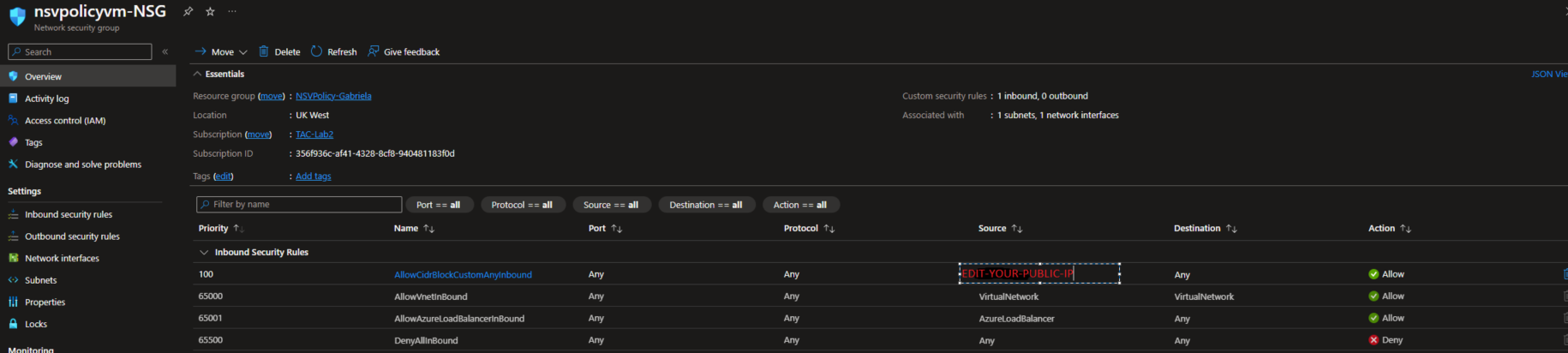Delete the network security group
This screenshot has height=353, width=1568.
pos(279,52)
